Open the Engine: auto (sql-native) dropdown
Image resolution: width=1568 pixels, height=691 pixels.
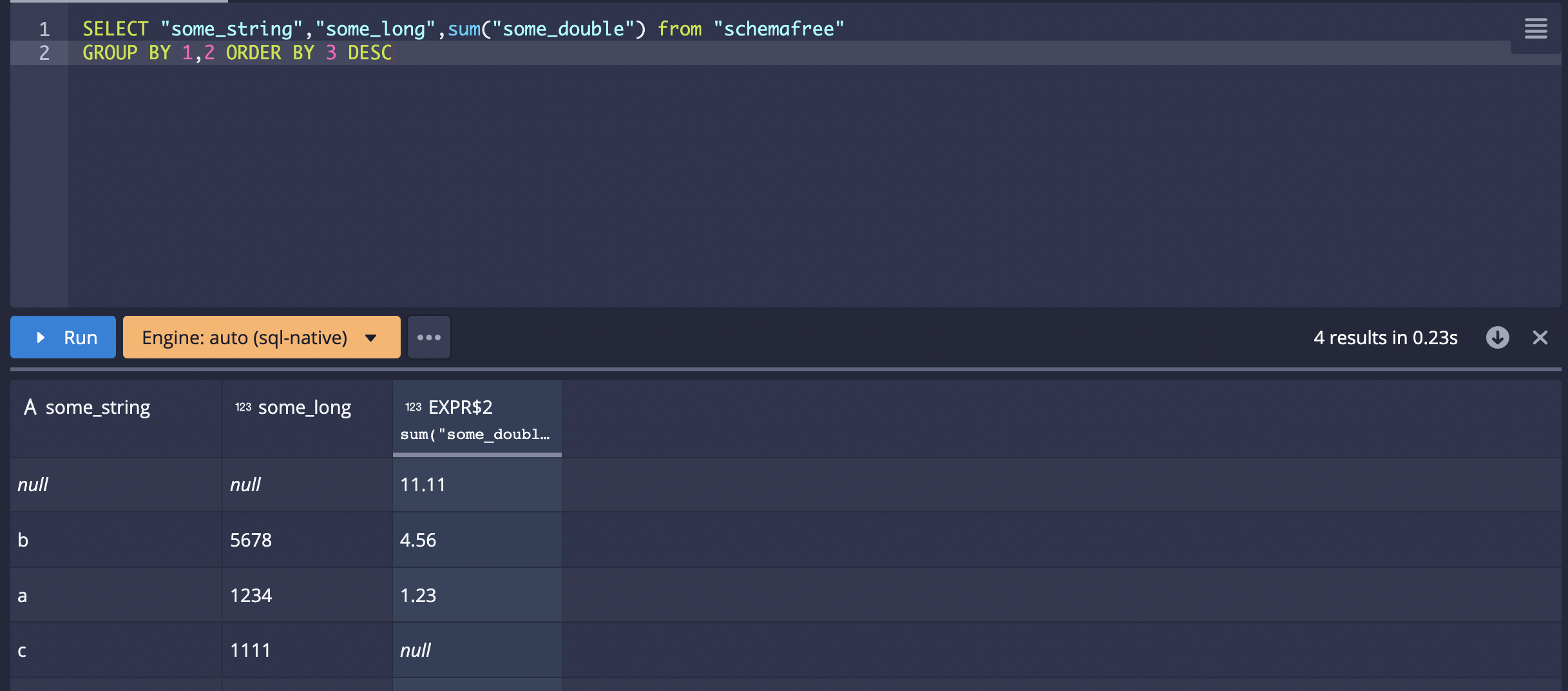point(262,337)
